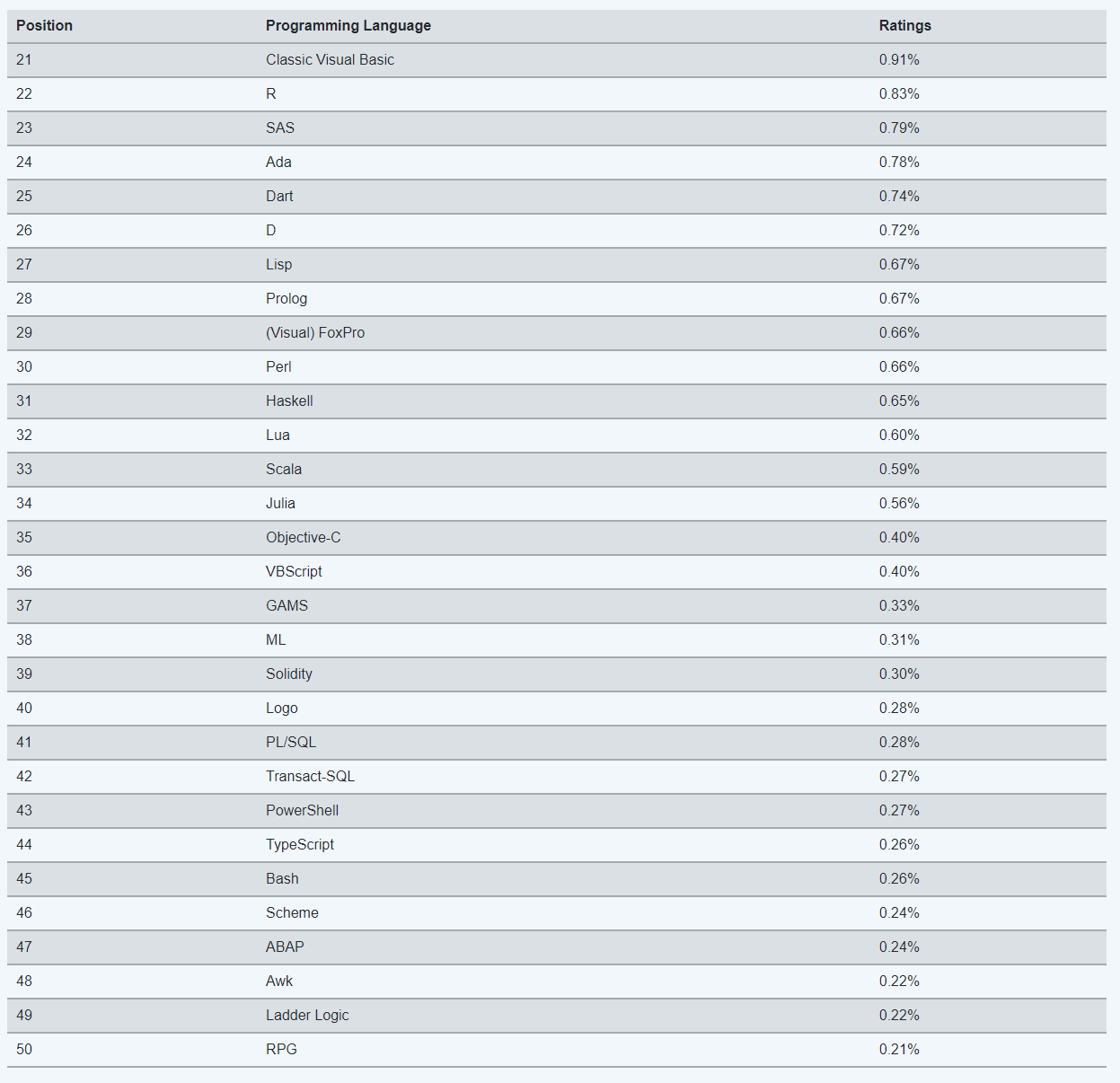Select the Haskell language name
Image resolution: width=1120 pixels, height=1083 pixels.
coord(289,401)
